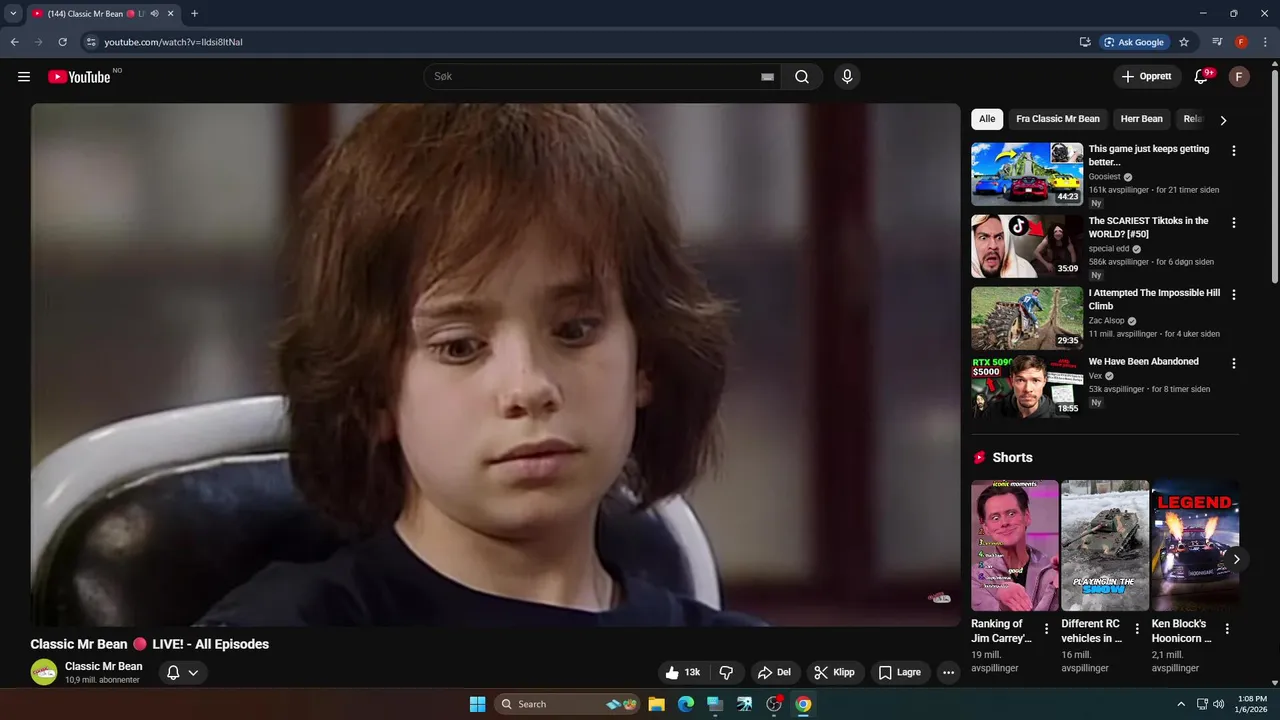The width and height of the screenshot is (1280, 720).
Task: Open Classic Mr Bean channel avatar
Action: coord(44,672)
